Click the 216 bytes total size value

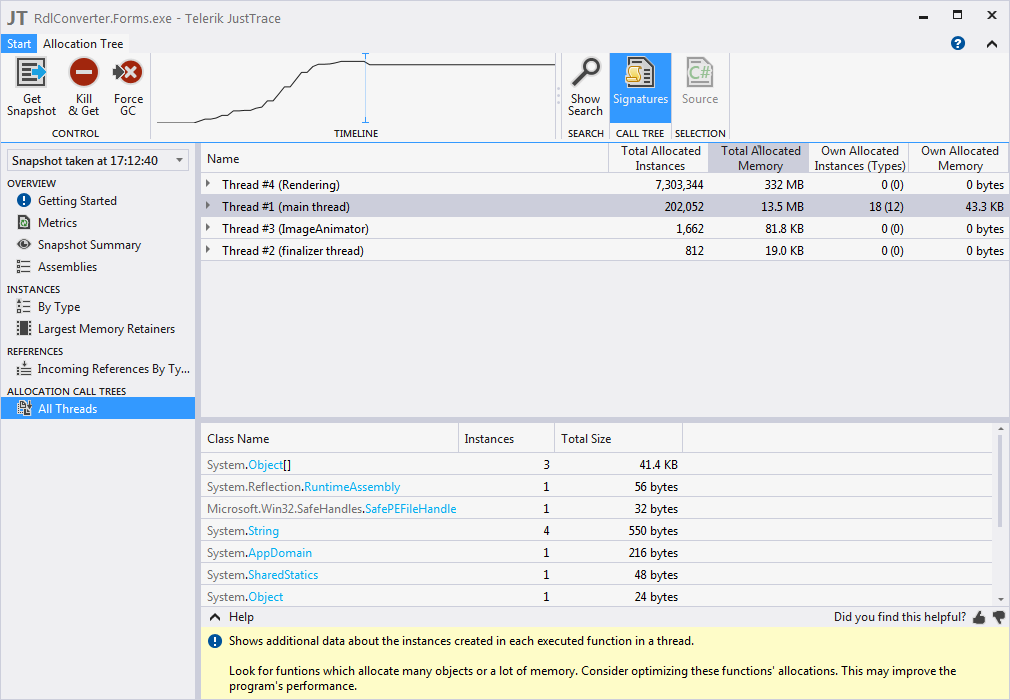[x=653, y=553]
